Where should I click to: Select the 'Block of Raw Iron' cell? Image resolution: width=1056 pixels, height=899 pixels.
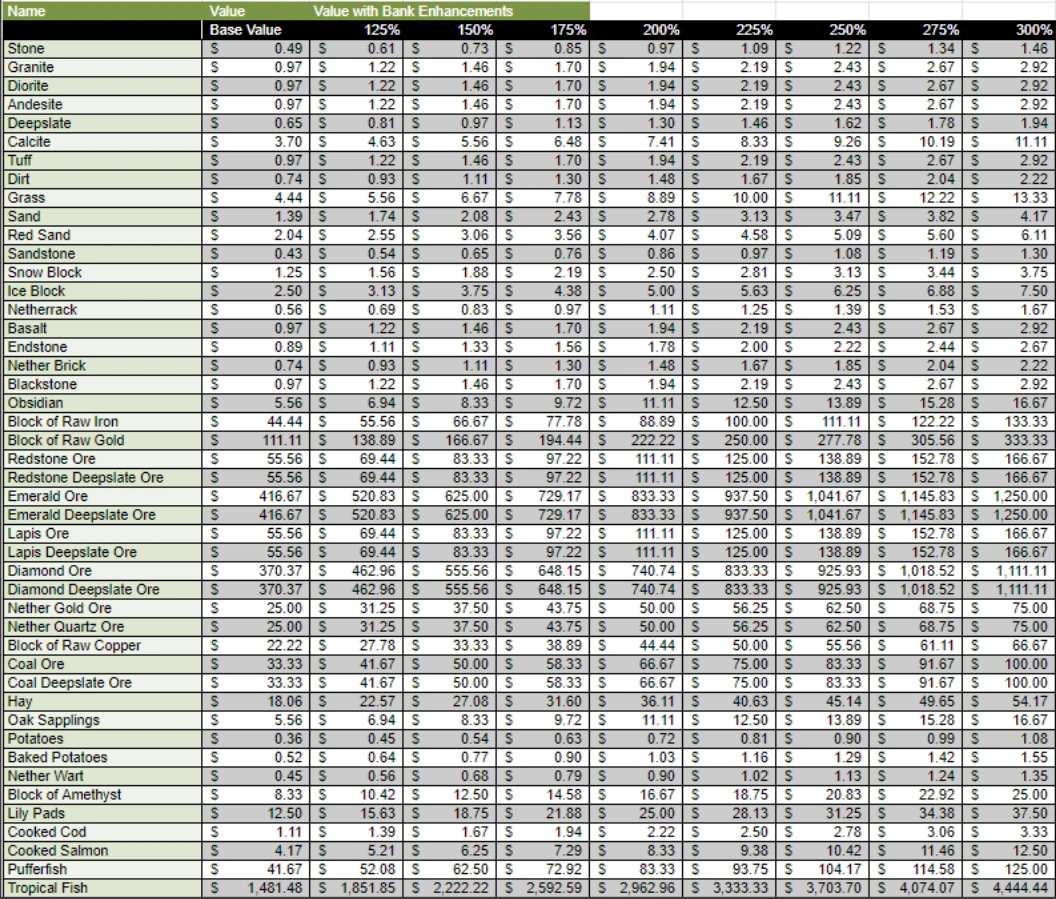102,422
